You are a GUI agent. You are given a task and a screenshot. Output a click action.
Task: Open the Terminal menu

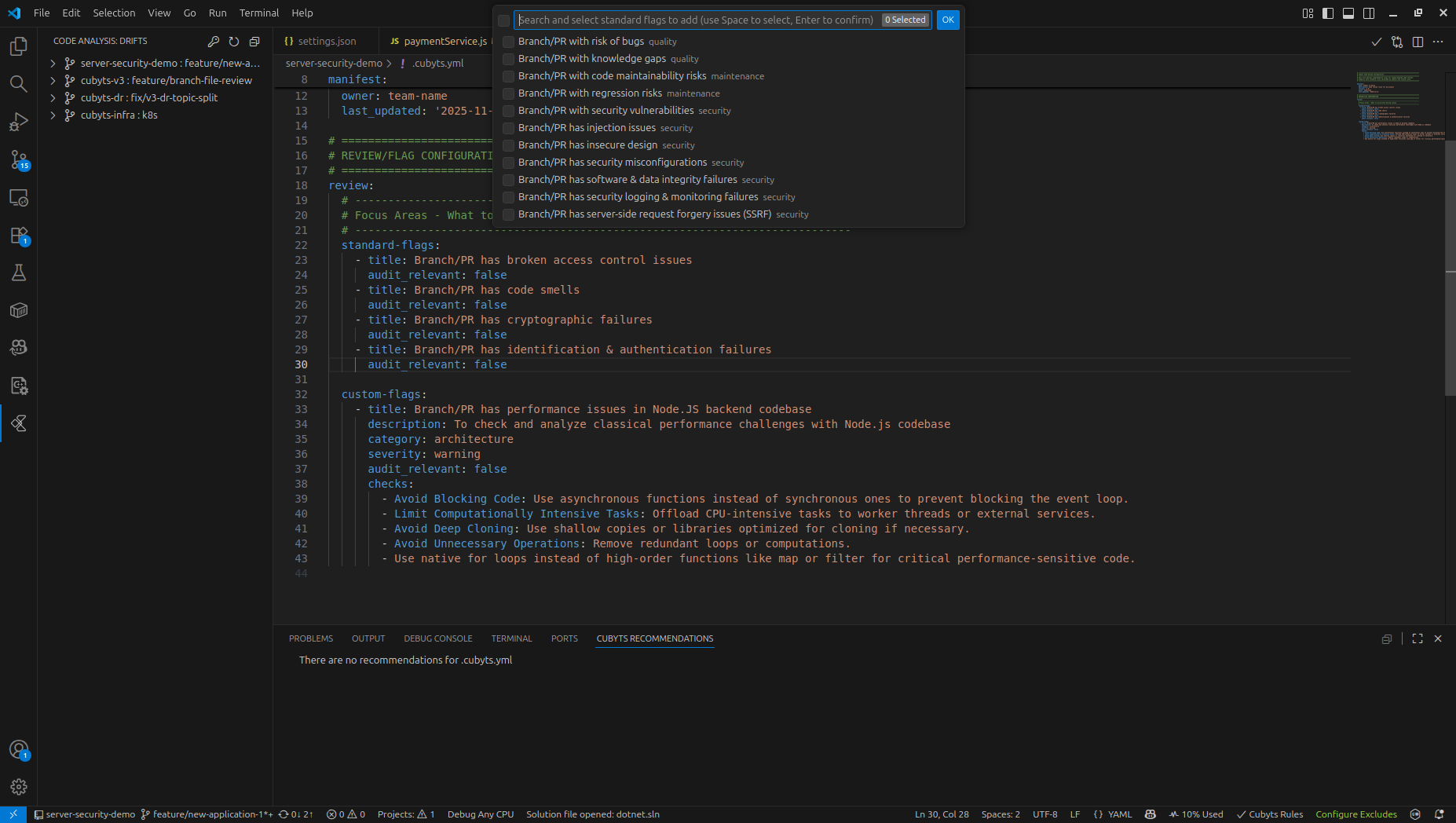[x=259, y=13]
